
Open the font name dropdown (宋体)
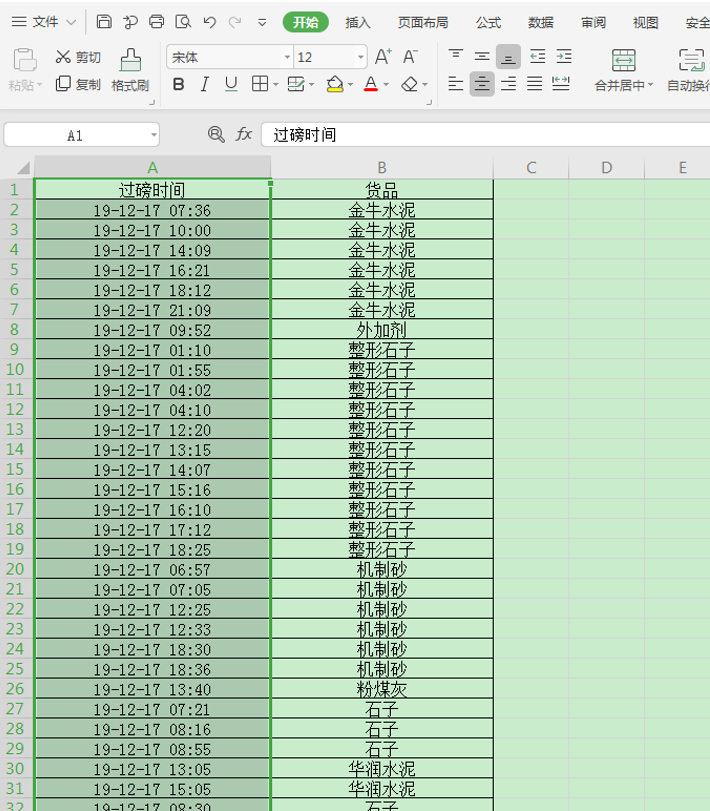click(288, 57)
